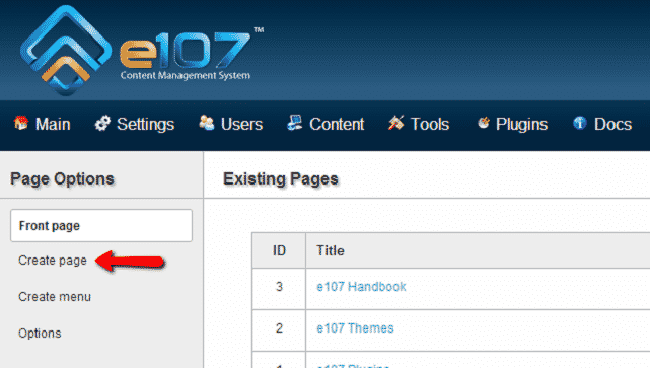Click the gear icon beside Settings
Viewport: 650px width, 368px height.
(102, 123)
